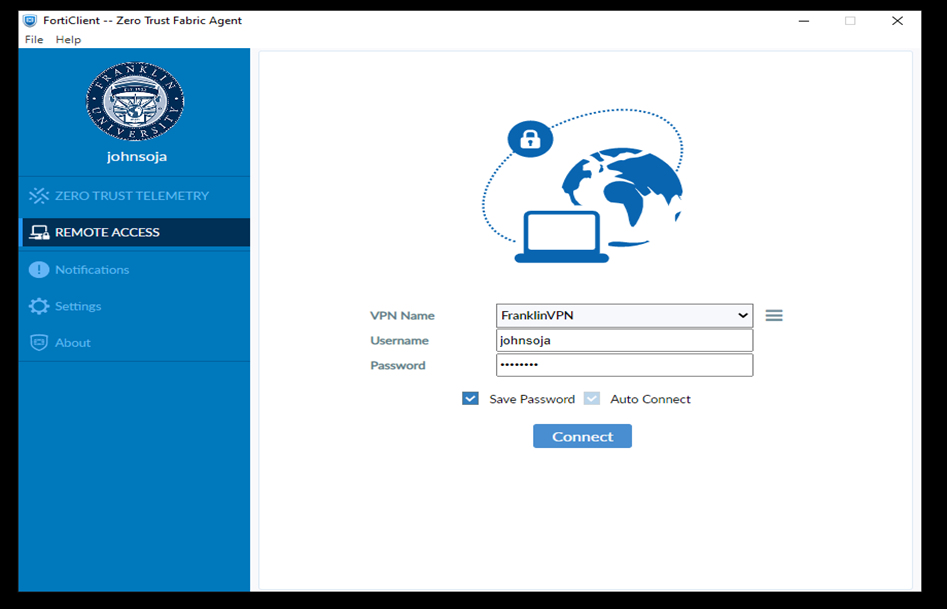This screenshot has height=609, width=947.
Task: Click the Franklin University seal logo
Action: [x=135, y=101]
